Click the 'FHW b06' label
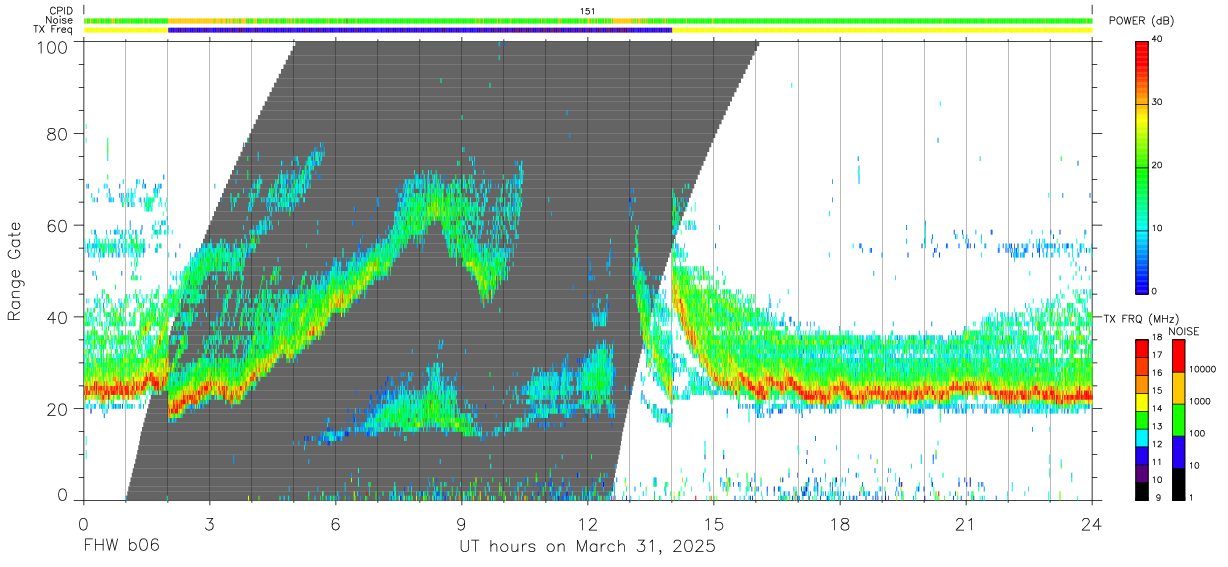 pyautogui.click(x=121, y=546)
